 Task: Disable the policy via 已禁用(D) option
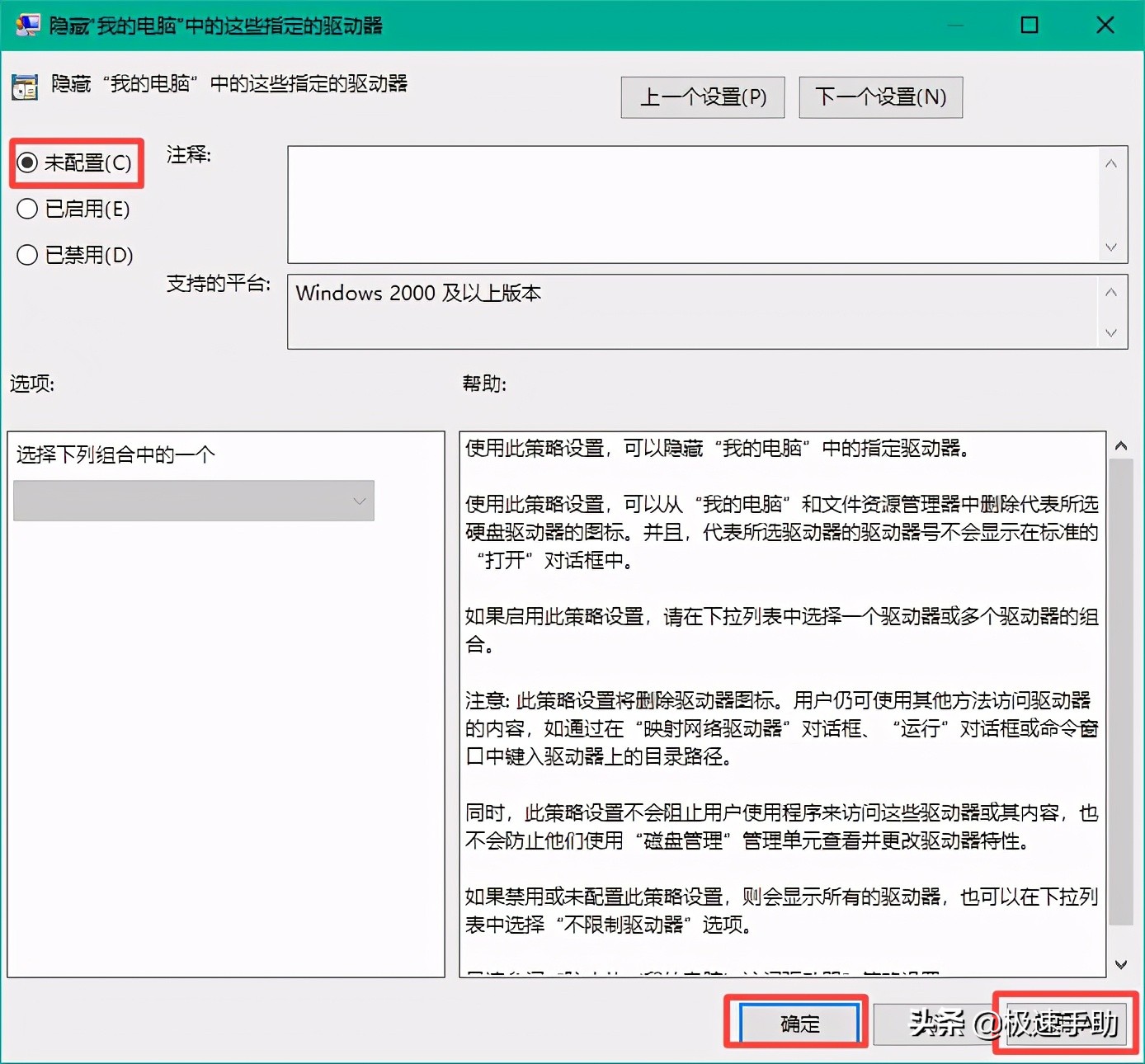[x=27, y=255]
